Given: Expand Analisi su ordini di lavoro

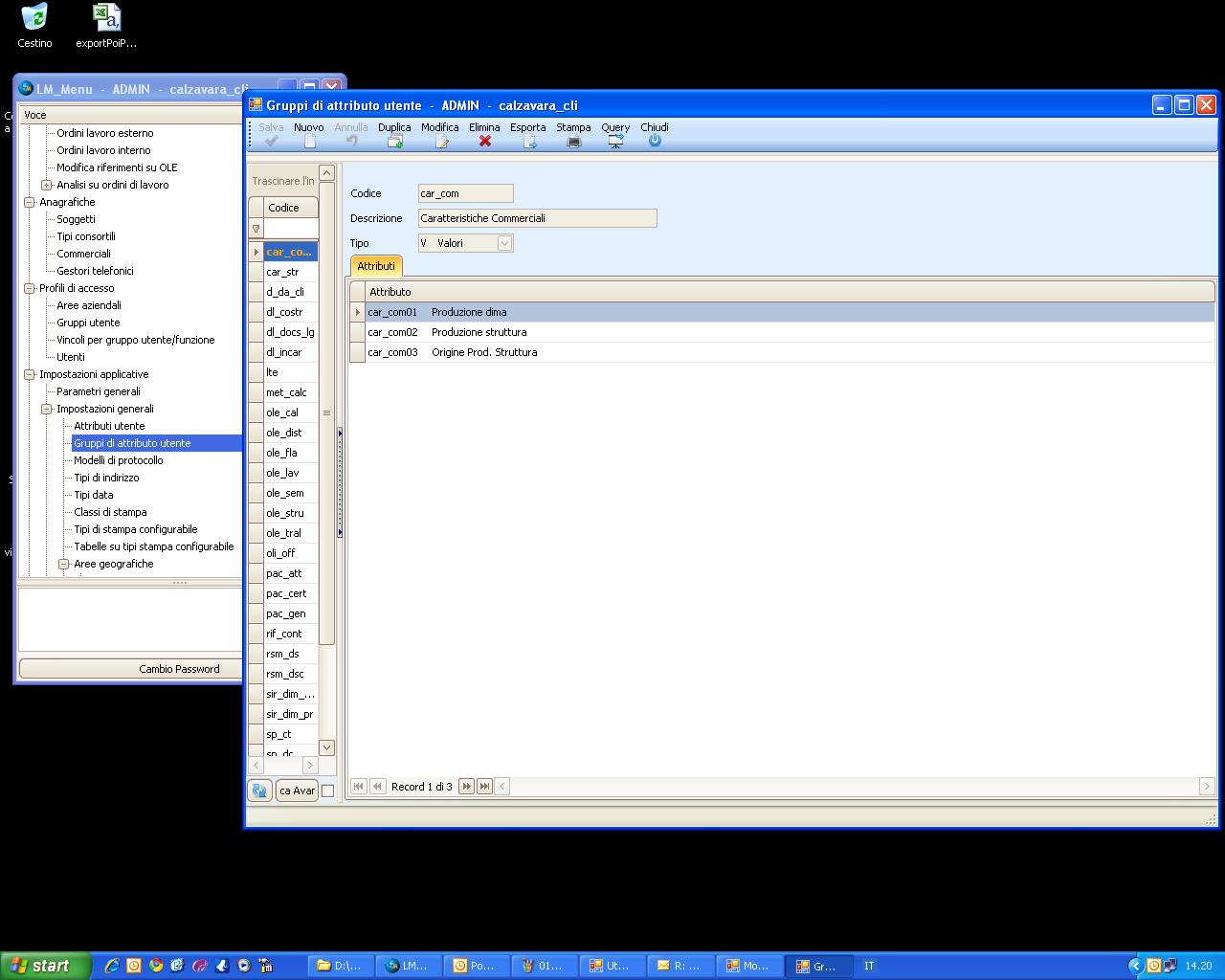Looking at the screenshot, I should [x=47, y=185].
